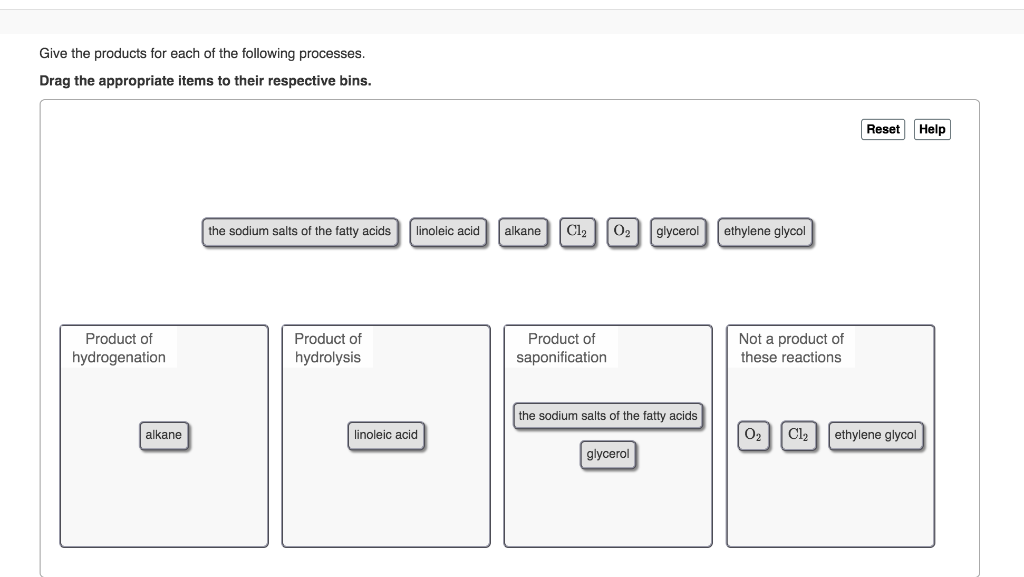Open the Help button

coord(932,129)
